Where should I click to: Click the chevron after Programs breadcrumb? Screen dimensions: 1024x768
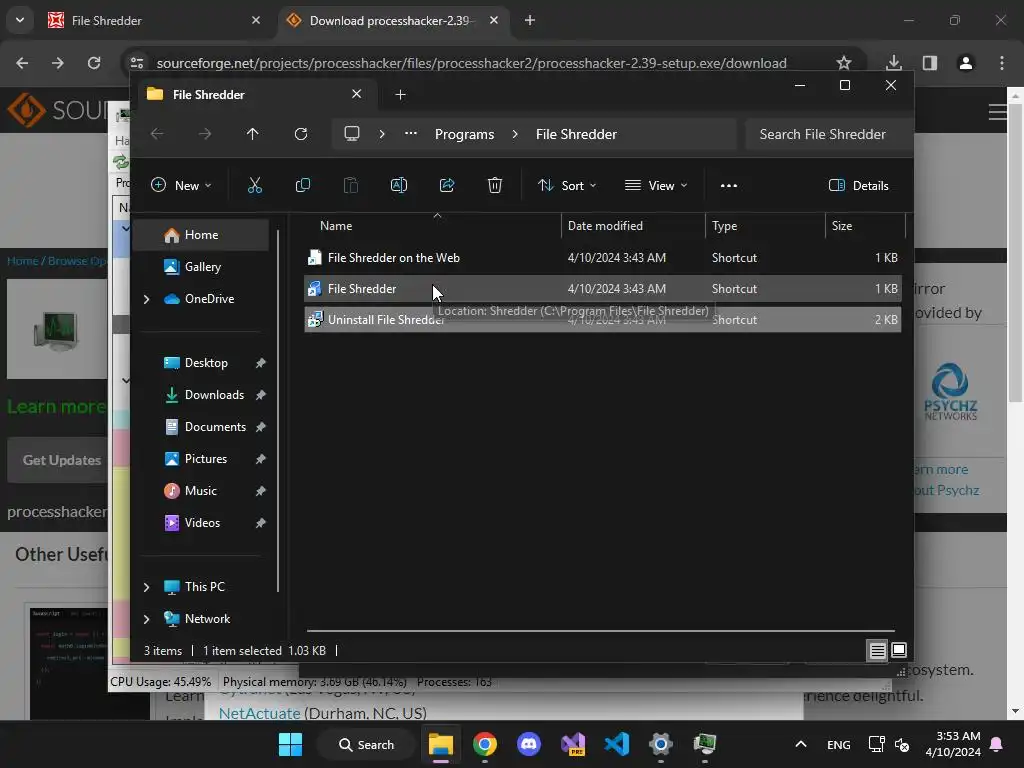(515, 134)
